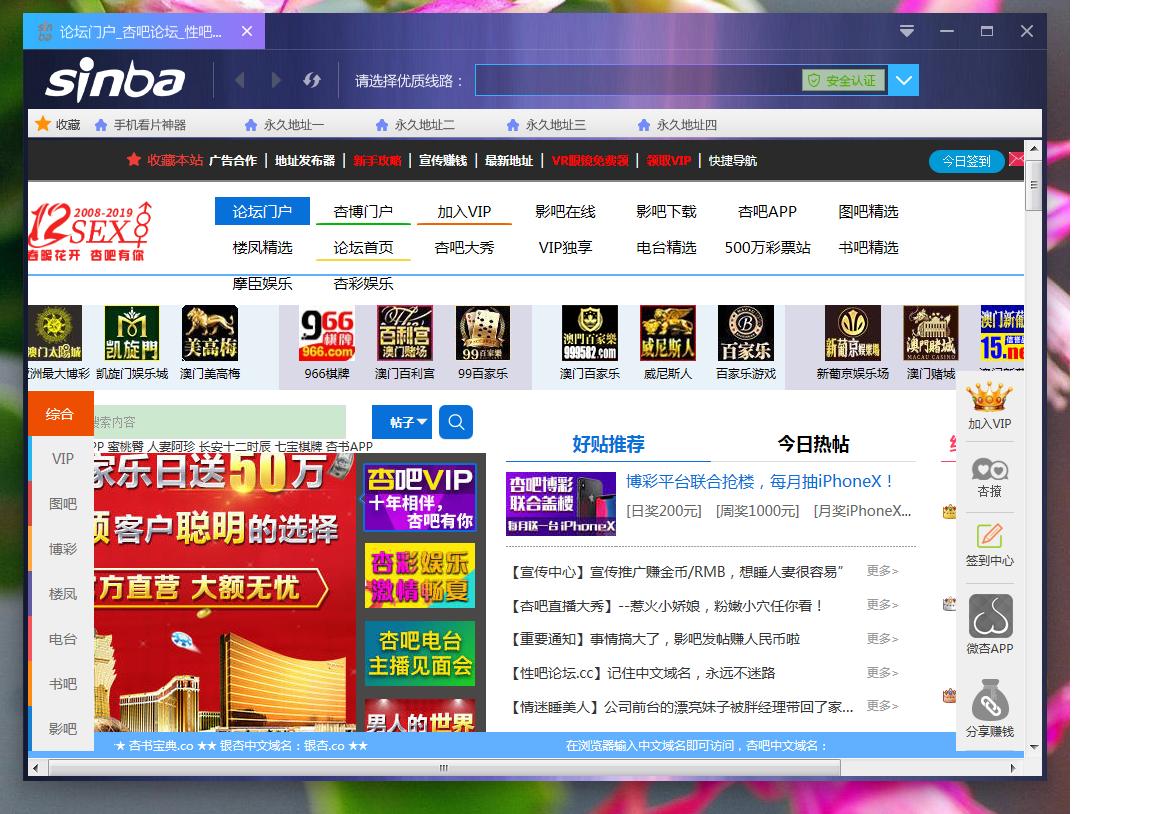Click the 微杏APP icon
Viewport: 1152px width, 814px height.
point(990,616)
